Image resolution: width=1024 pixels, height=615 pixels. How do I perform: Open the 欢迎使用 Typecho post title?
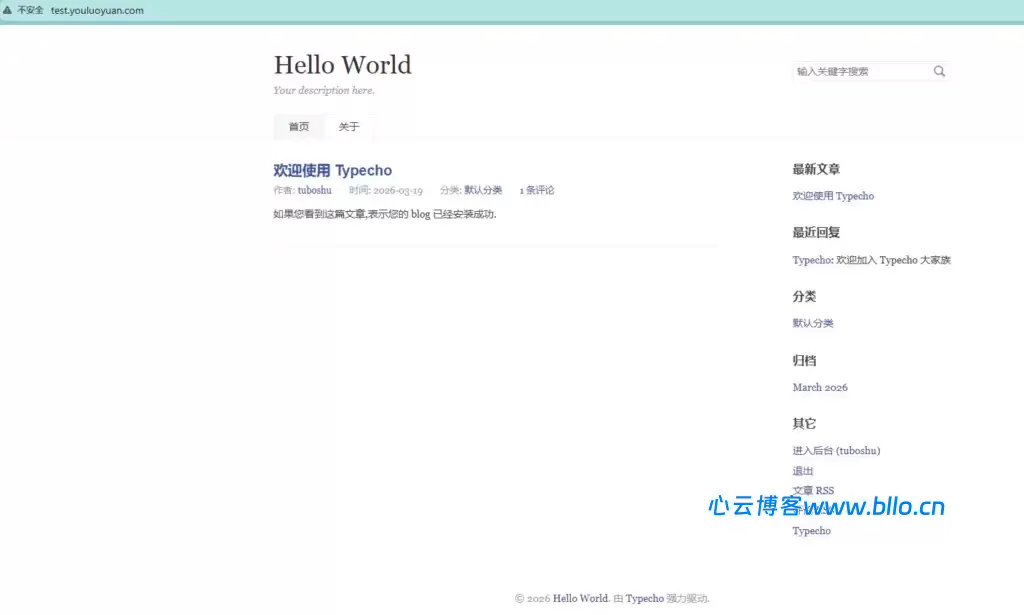[x=332, y=170]
